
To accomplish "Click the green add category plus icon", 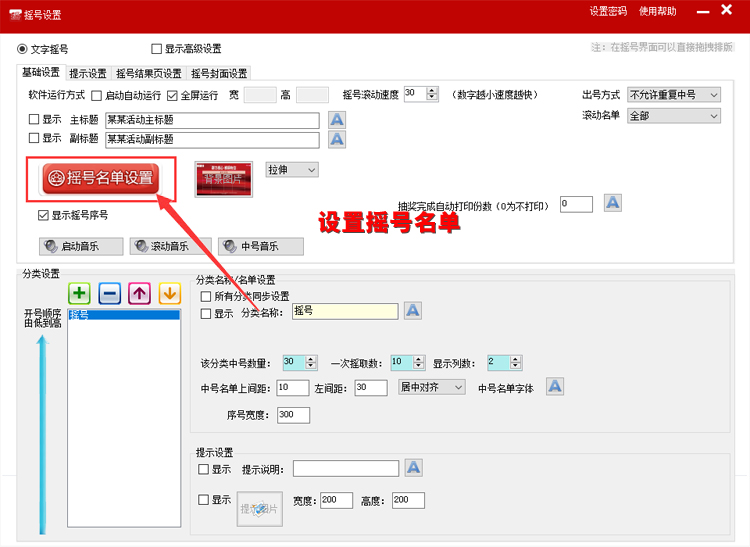I will [x=80, y=293].
